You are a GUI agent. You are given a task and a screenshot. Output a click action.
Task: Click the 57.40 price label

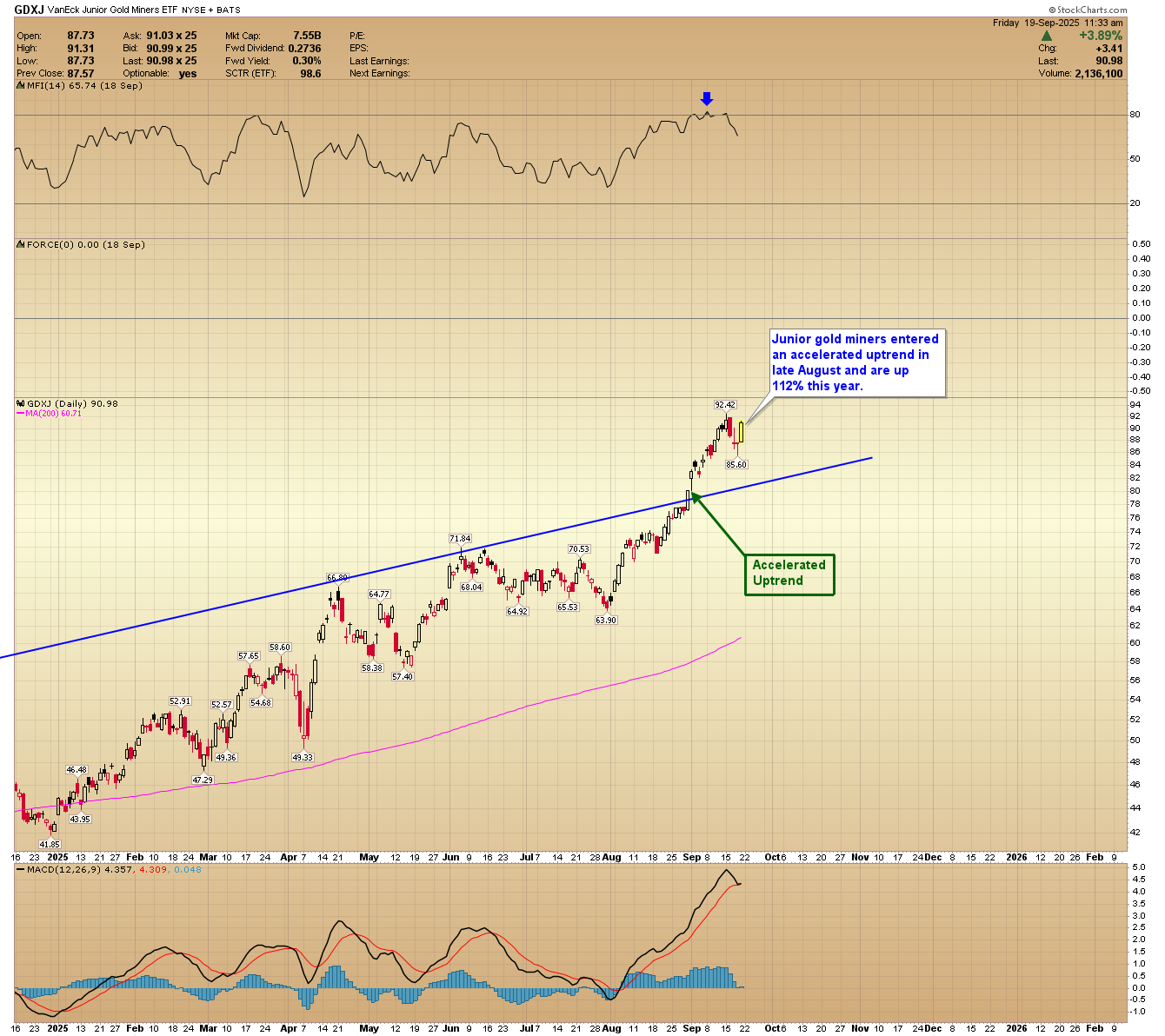point(403,677)
